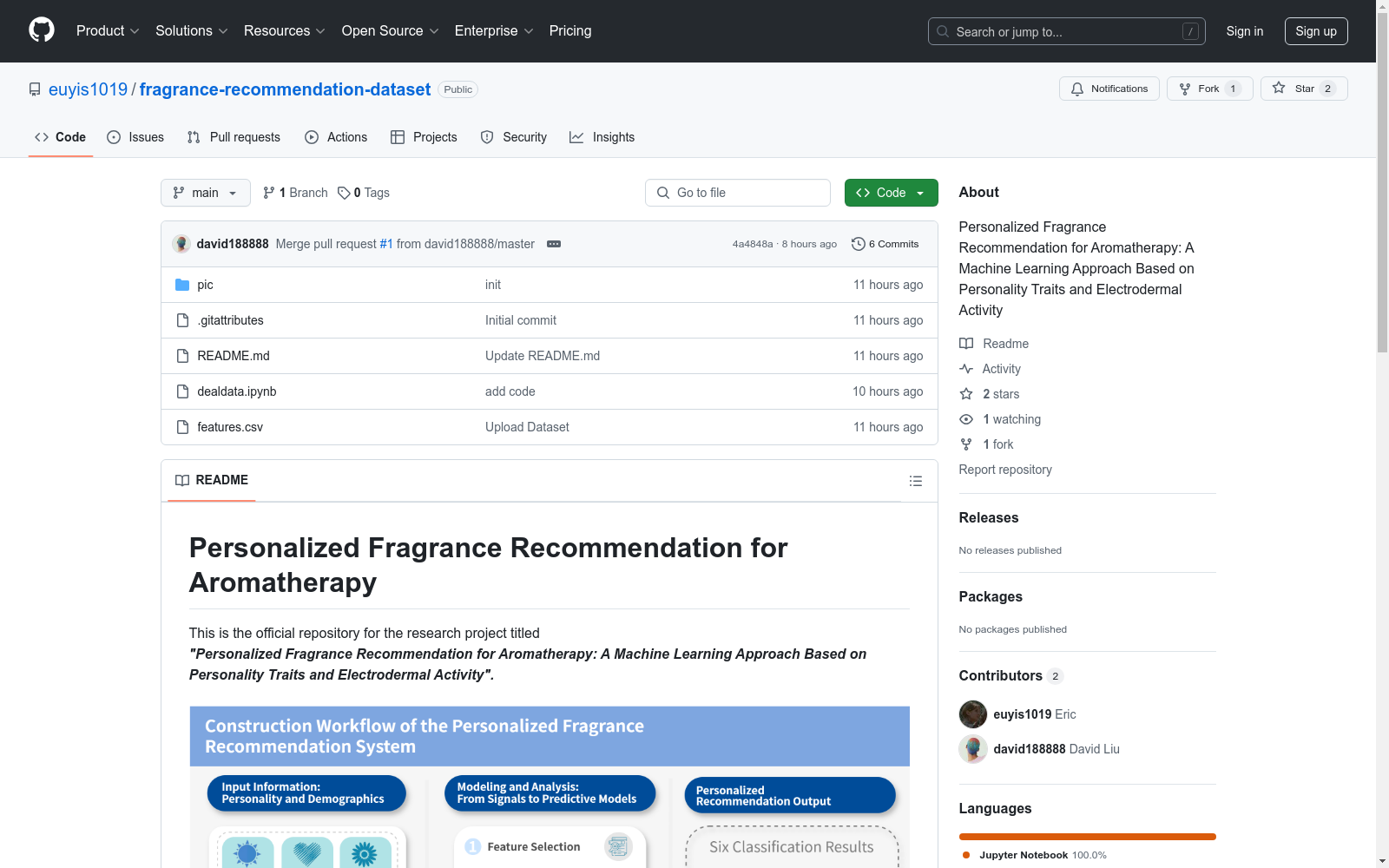Image resolution: width=1389 pixels, height=868 pixels.
Task: Star this repository
Action: coord(1304,89)
